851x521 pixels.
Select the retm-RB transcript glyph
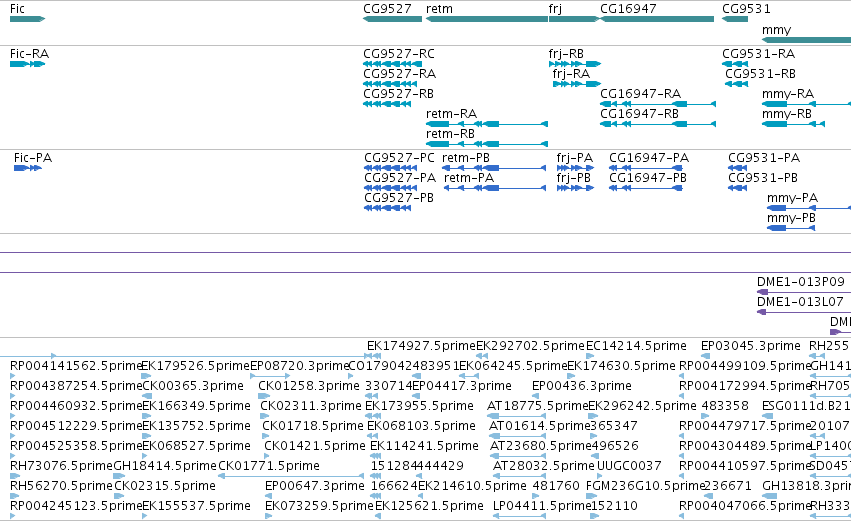pyautogui.click(x=487, y=144)
